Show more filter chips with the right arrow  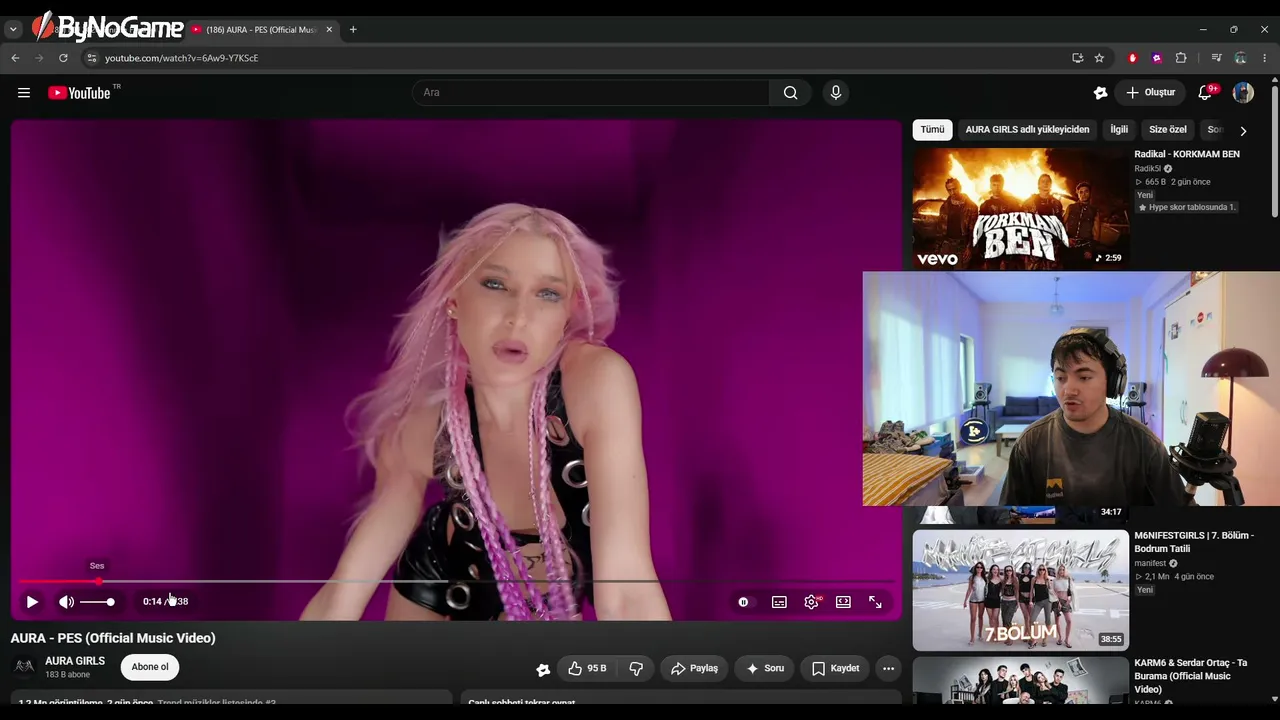(1243, 131)
